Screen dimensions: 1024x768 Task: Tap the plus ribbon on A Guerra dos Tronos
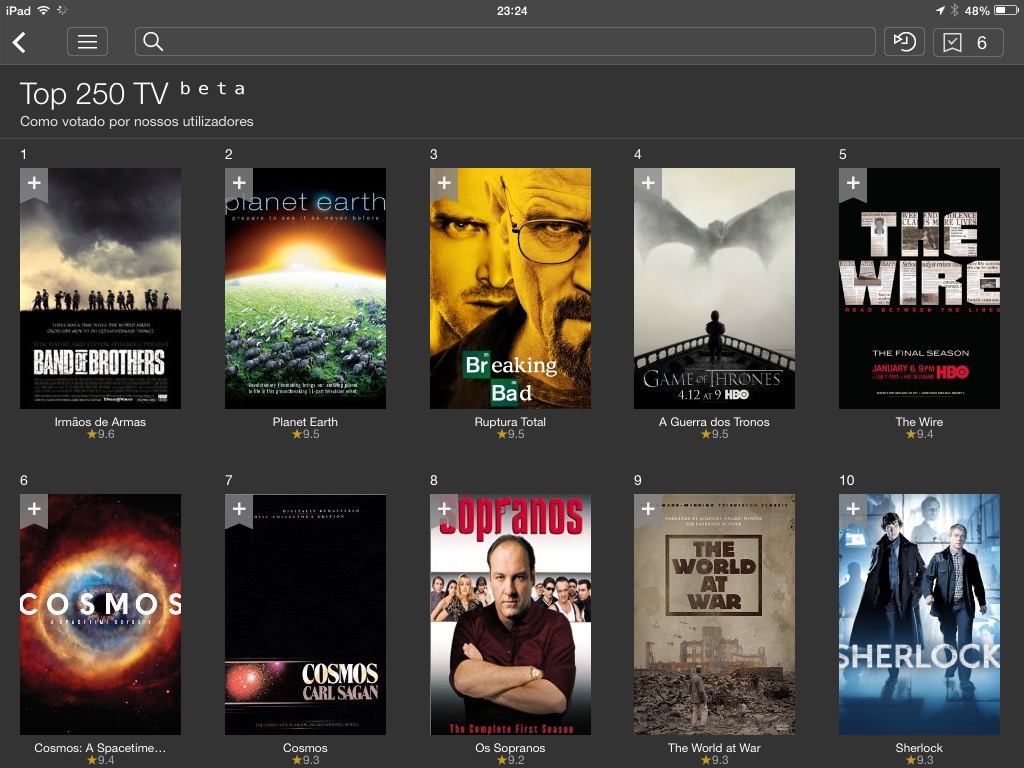coord(648,183)
